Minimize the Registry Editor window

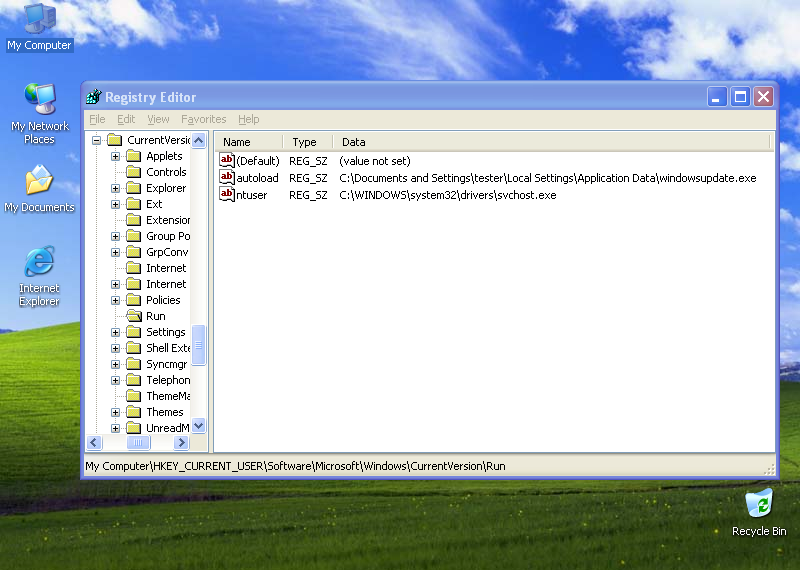coord(717,96)
